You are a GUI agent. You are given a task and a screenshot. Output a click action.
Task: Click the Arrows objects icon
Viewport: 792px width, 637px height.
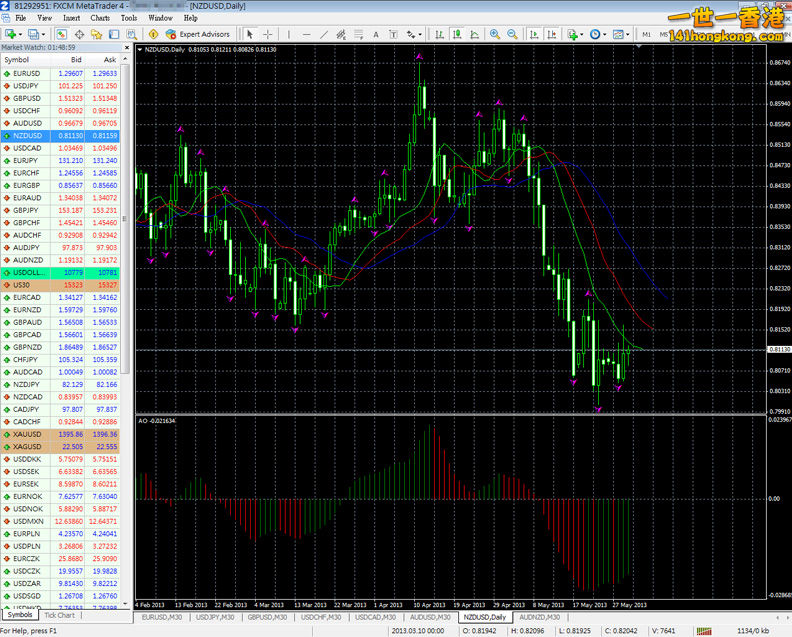pos(411,34)
